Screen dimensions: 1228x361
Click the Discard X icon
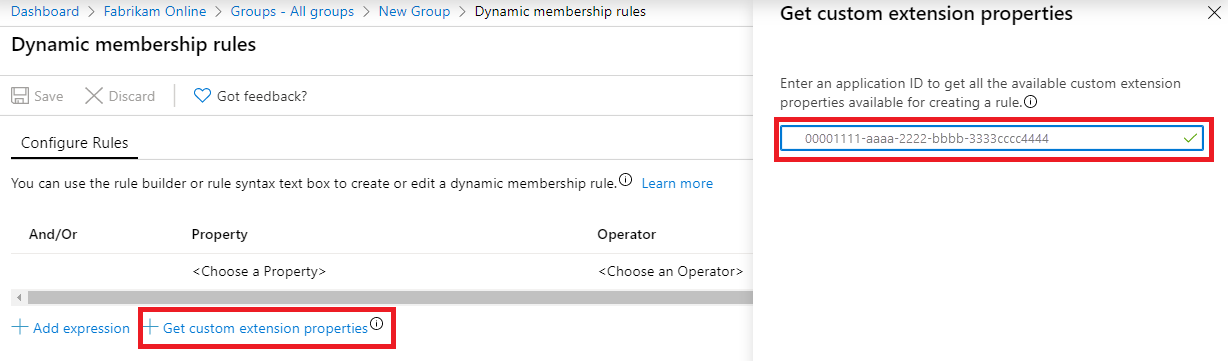coord(94,96)
